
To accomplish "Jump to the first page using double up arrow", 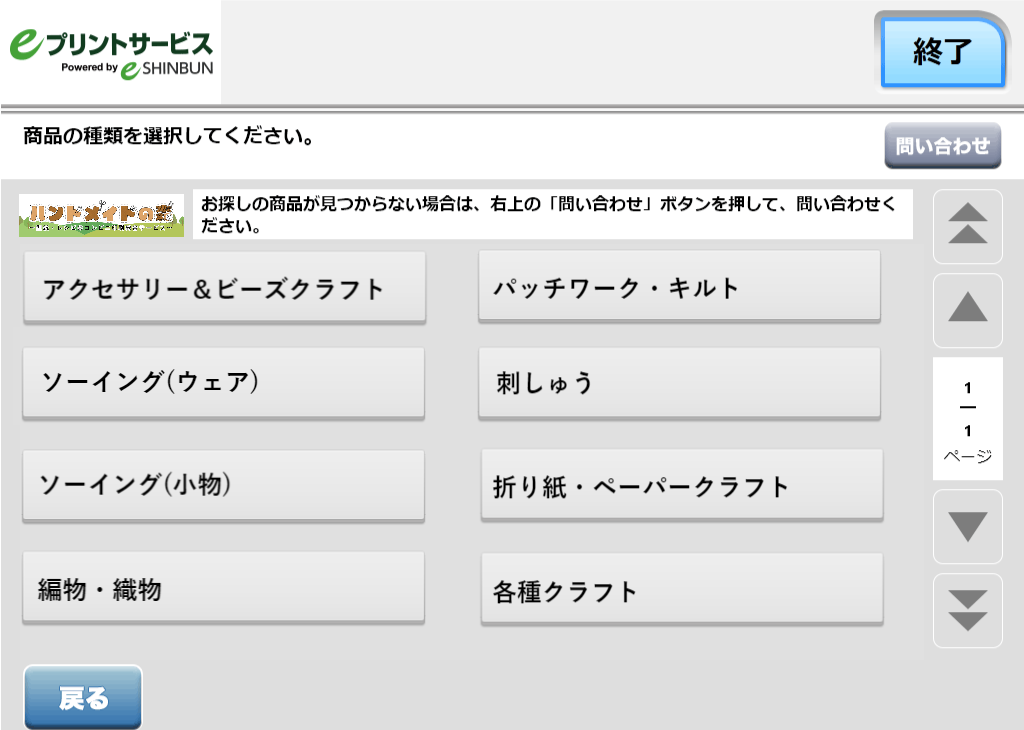I will 967,227.
